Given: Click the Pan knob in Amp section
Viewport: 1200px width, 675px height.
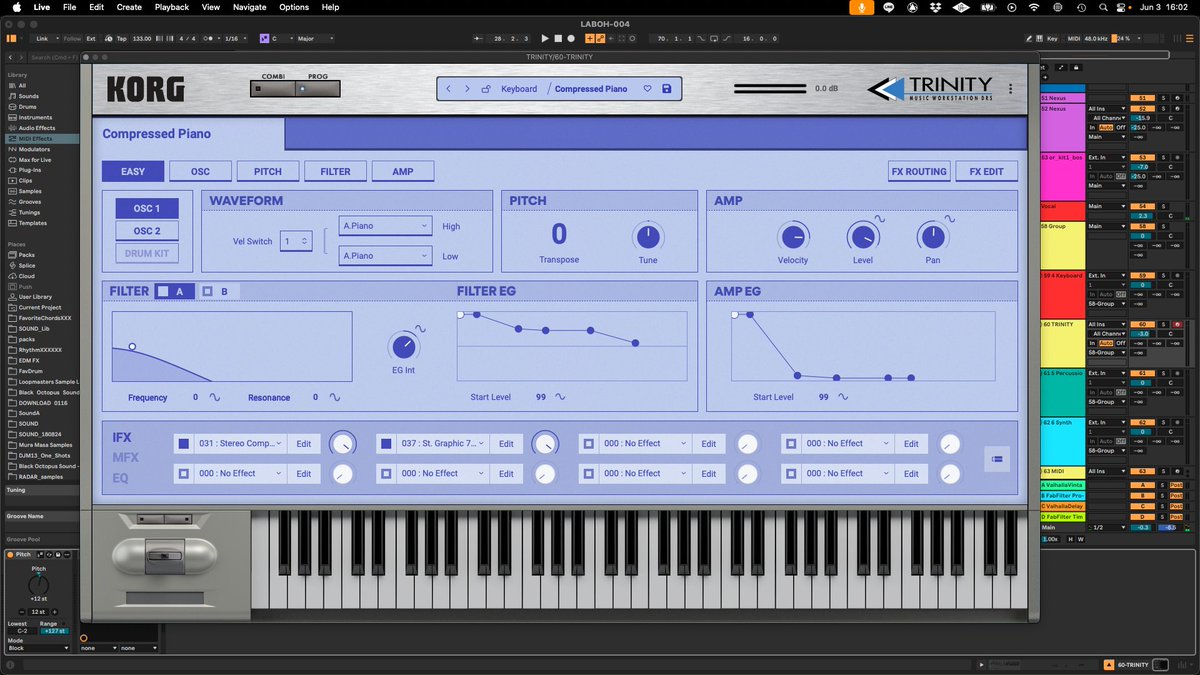Looking at the screenshot, I should 933,237.
